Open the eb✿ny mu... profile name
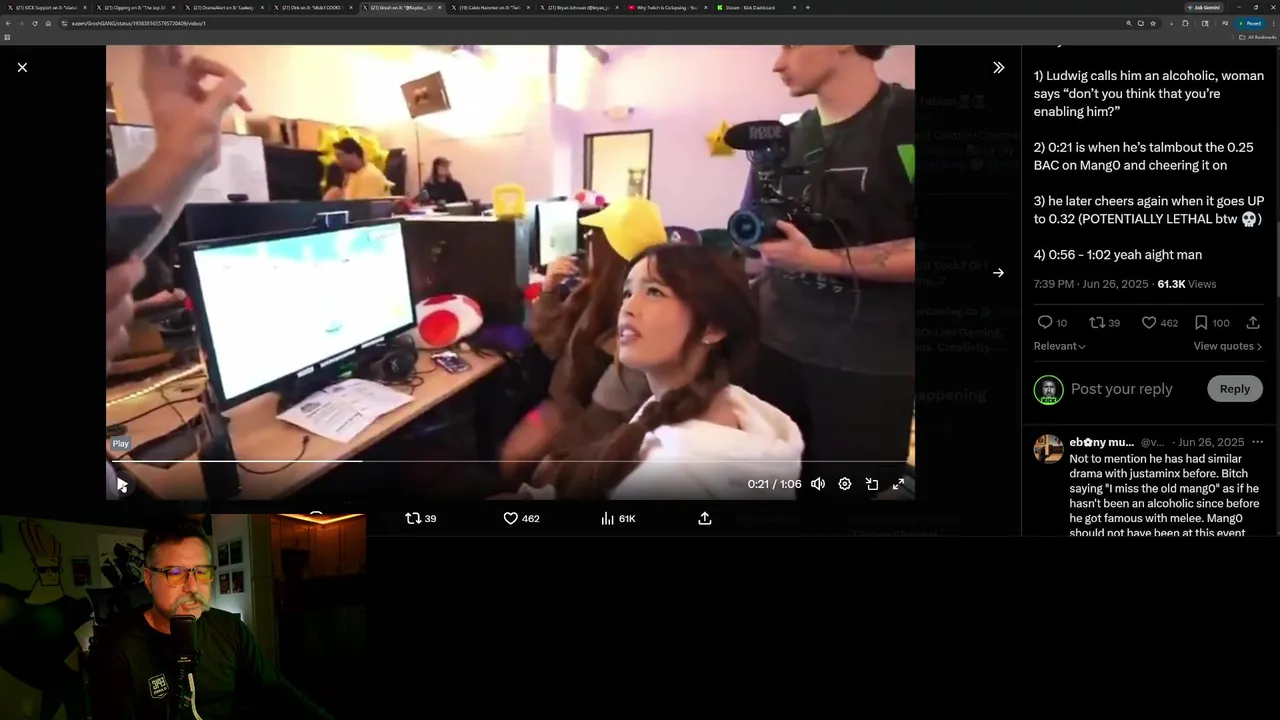The image size is (1280, 720). [x=1101, y=442]
